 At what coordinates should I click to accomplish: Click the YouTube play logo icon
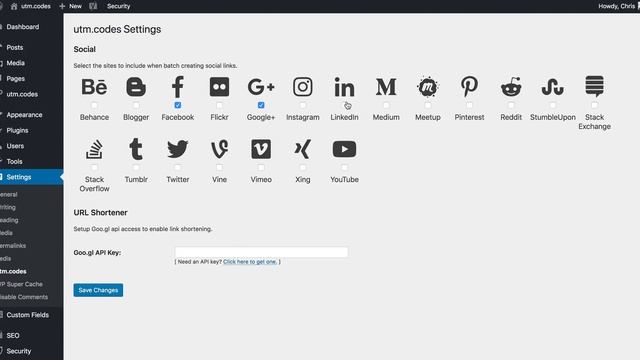(x=344, y=149)
